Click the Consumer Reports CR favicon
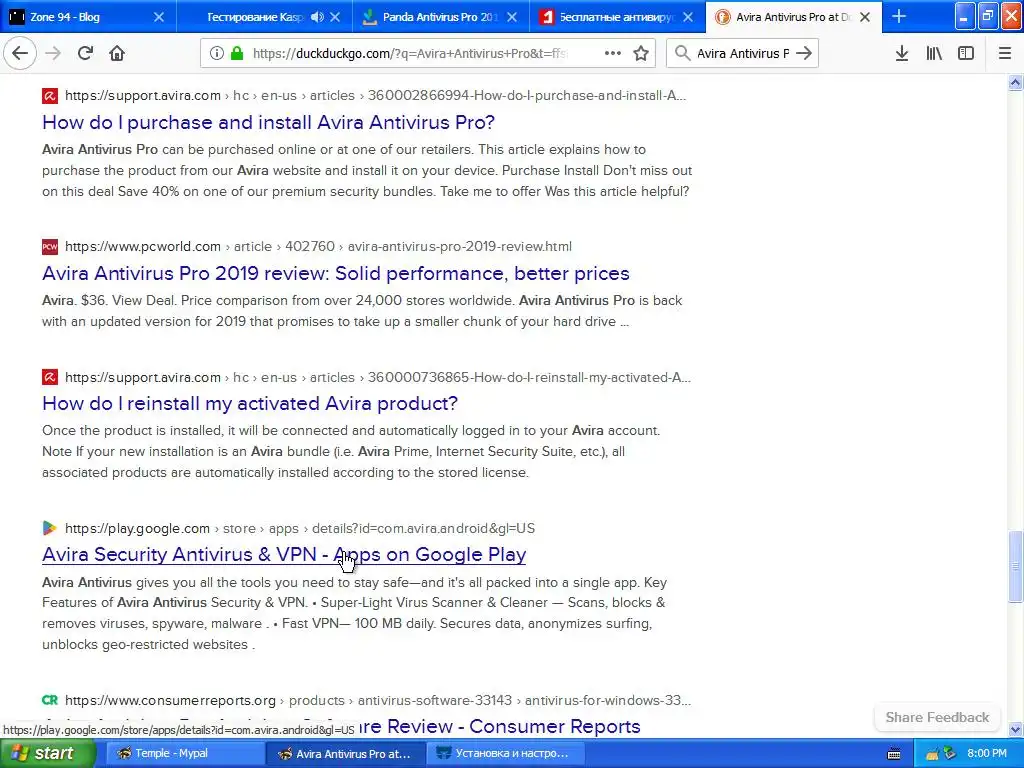 pyautogui.click(x=50, y=700)
